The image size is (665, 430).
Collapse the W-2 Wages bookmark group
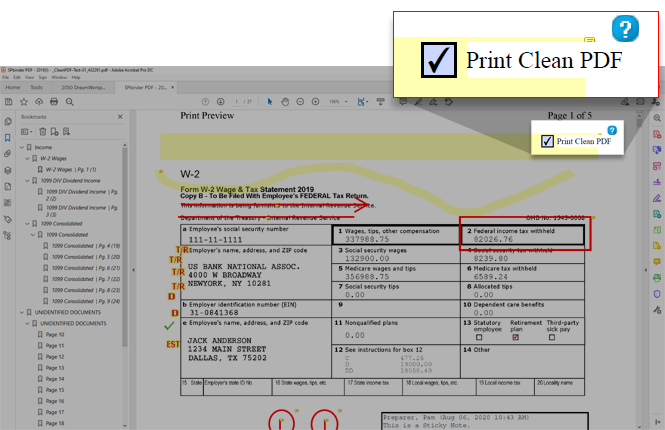pyautogui.click(x=28, y=158)
